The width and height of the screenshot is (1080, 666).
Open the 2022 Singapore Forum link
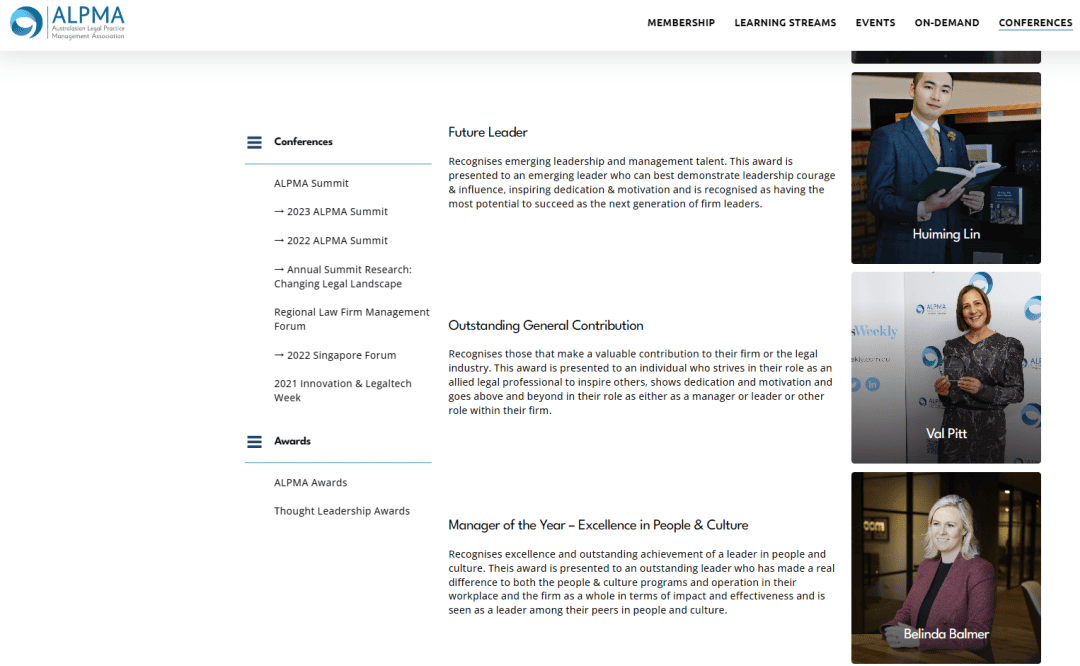pos(335,356)
